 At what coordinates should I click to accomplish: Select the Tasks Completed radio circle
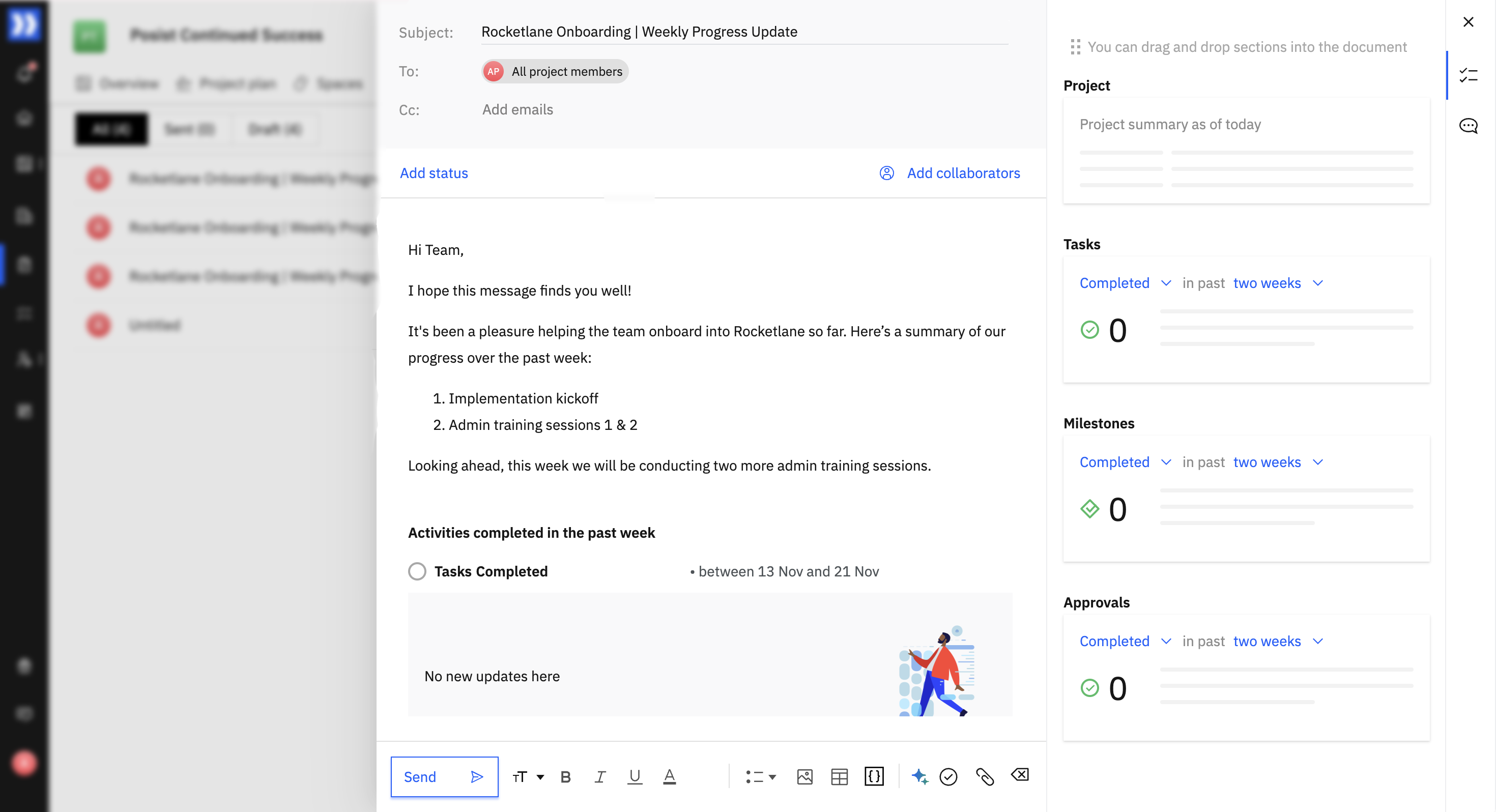[417, 571]
